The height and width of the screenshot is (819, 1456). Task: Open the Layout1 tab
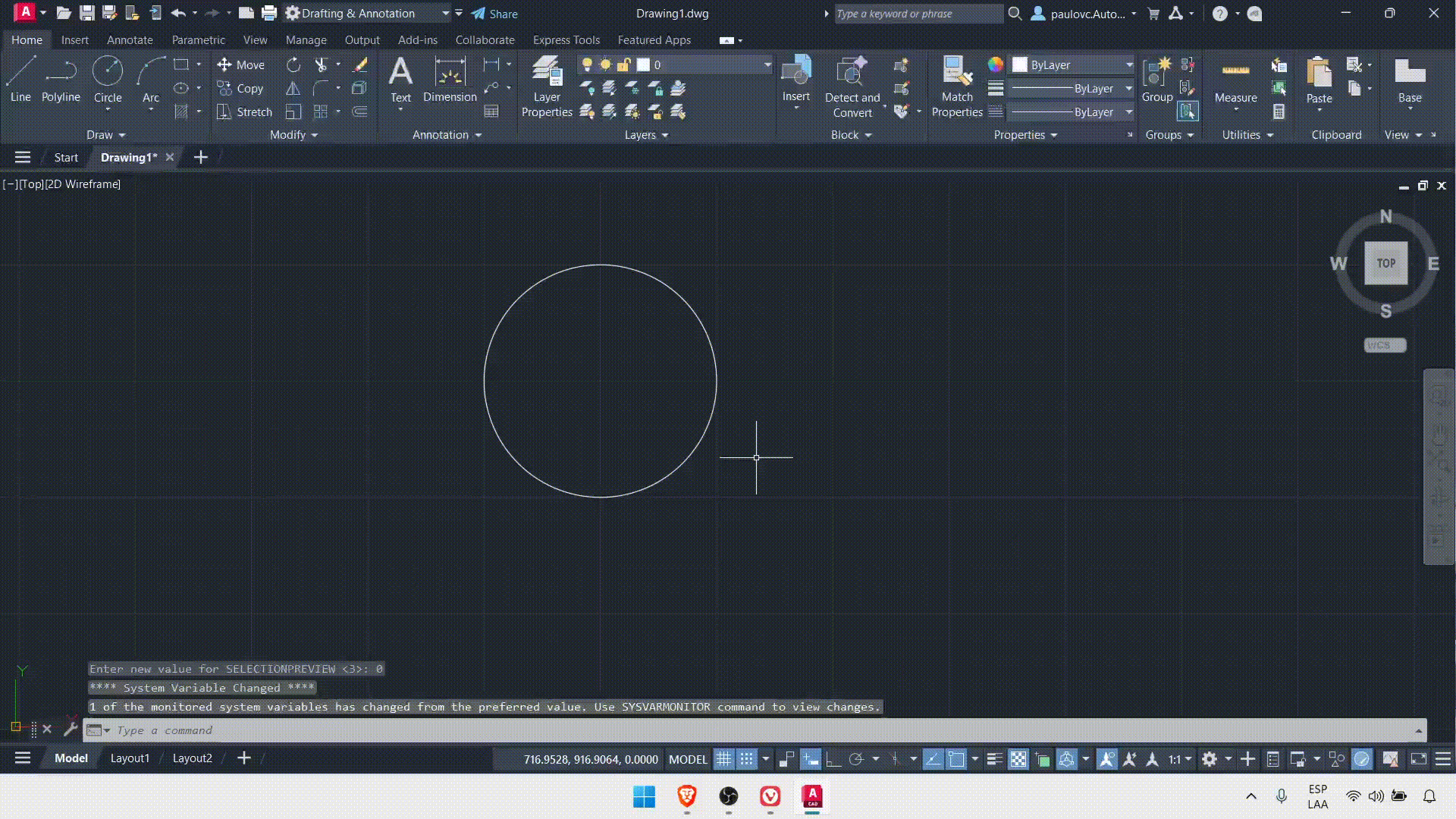pos(130,758)
